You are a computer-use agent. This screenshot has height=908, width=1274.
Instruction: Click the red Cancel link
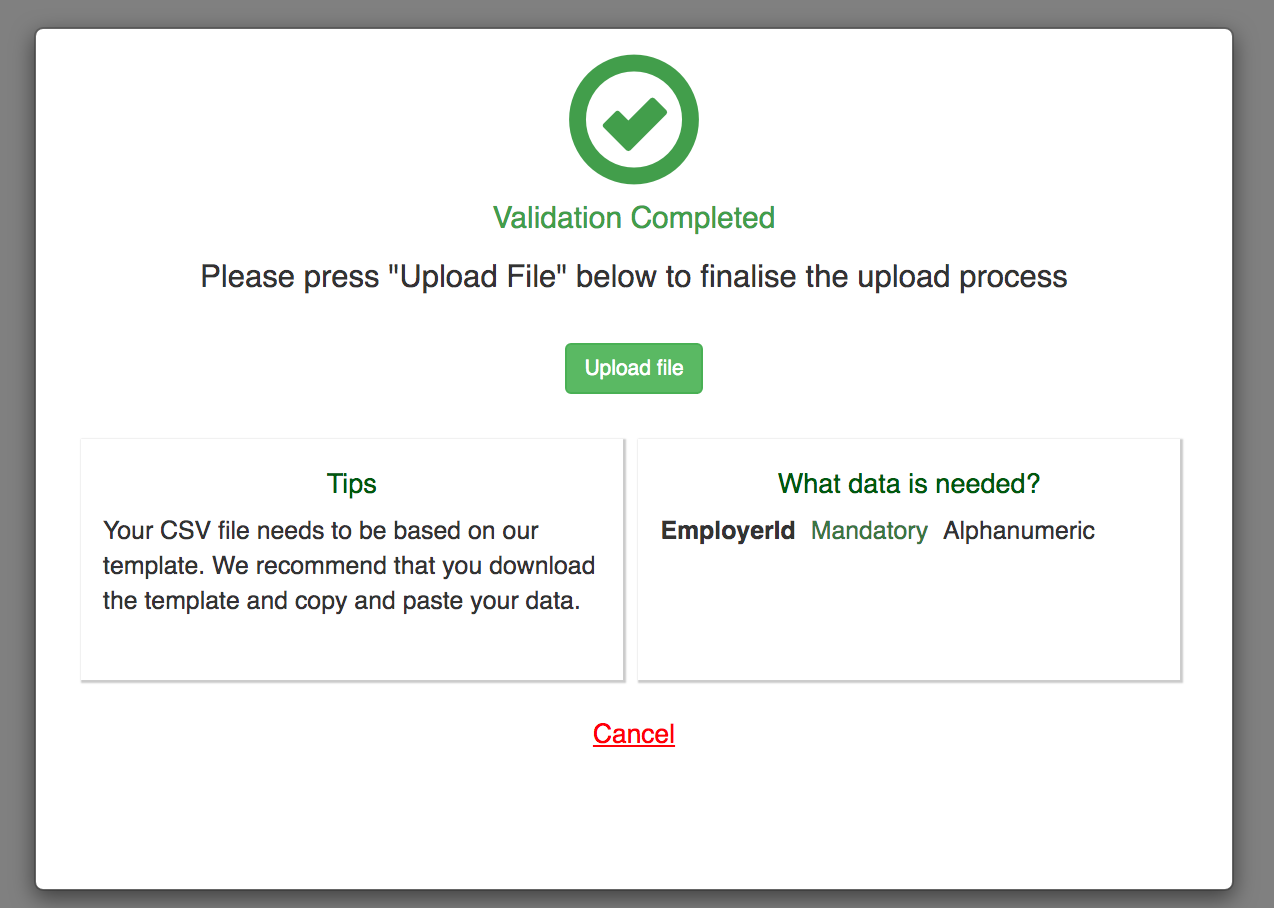coord(634,734)
